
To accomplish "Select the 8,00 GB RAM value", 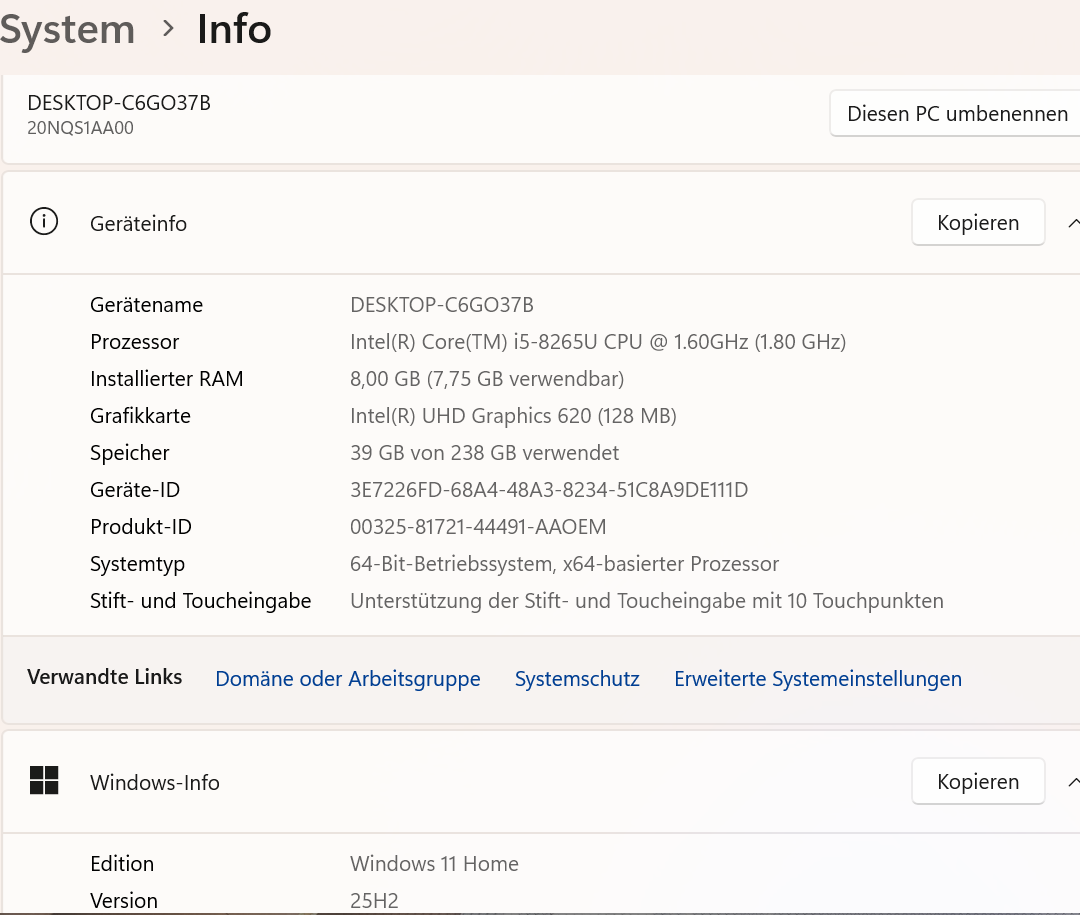I will [x=487, y=379].
